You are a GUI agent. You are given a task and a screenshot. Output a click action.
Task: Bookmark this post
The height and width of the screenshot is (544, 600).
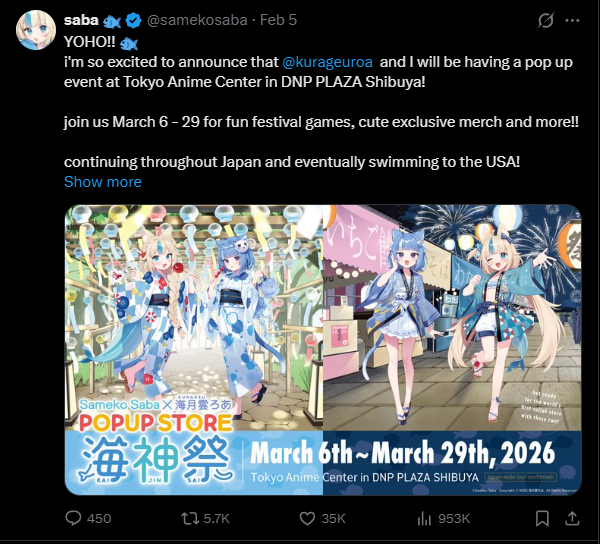542,518
